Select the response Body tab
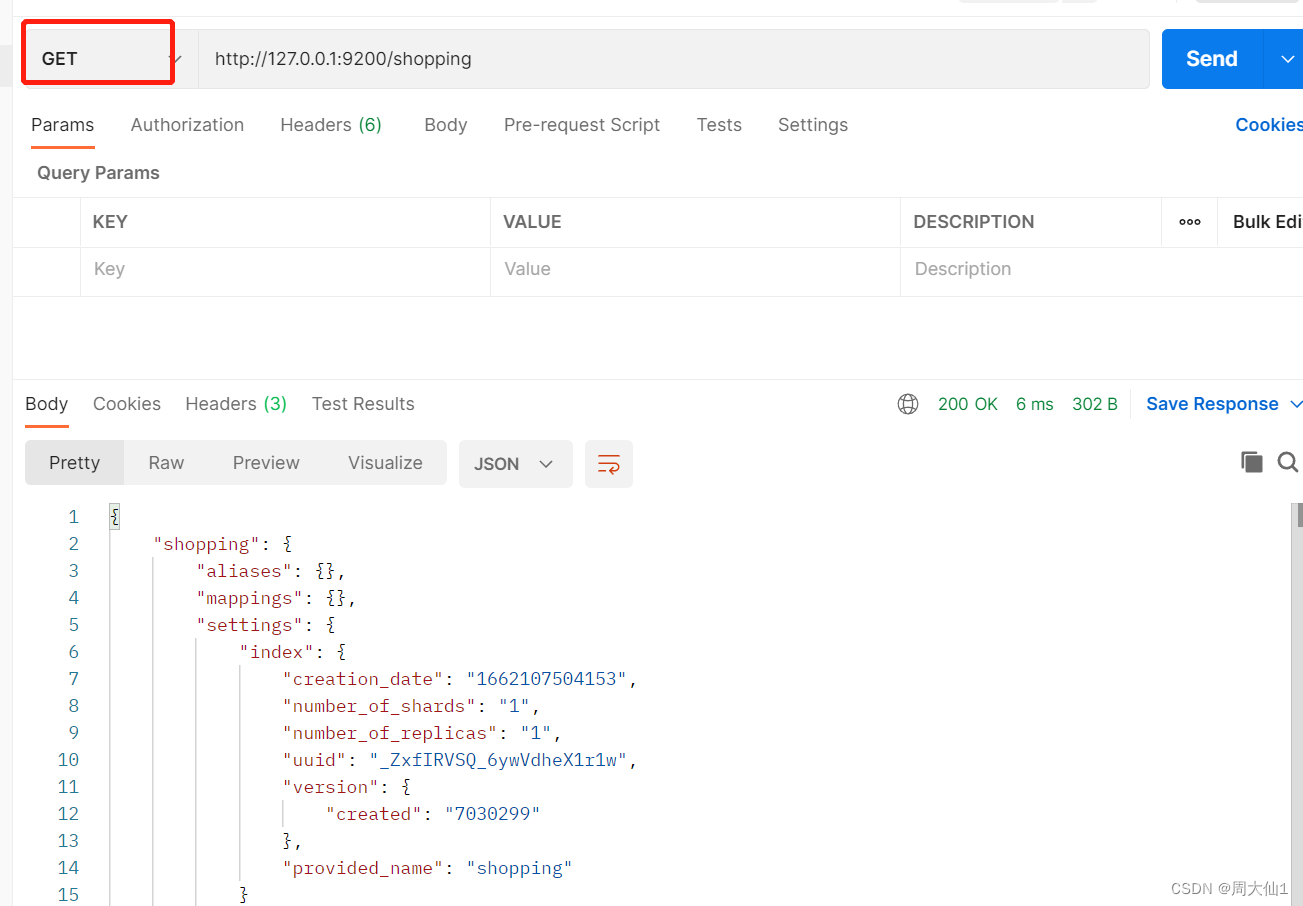This screenshot has width=1303, height=906. pos(47,404)
